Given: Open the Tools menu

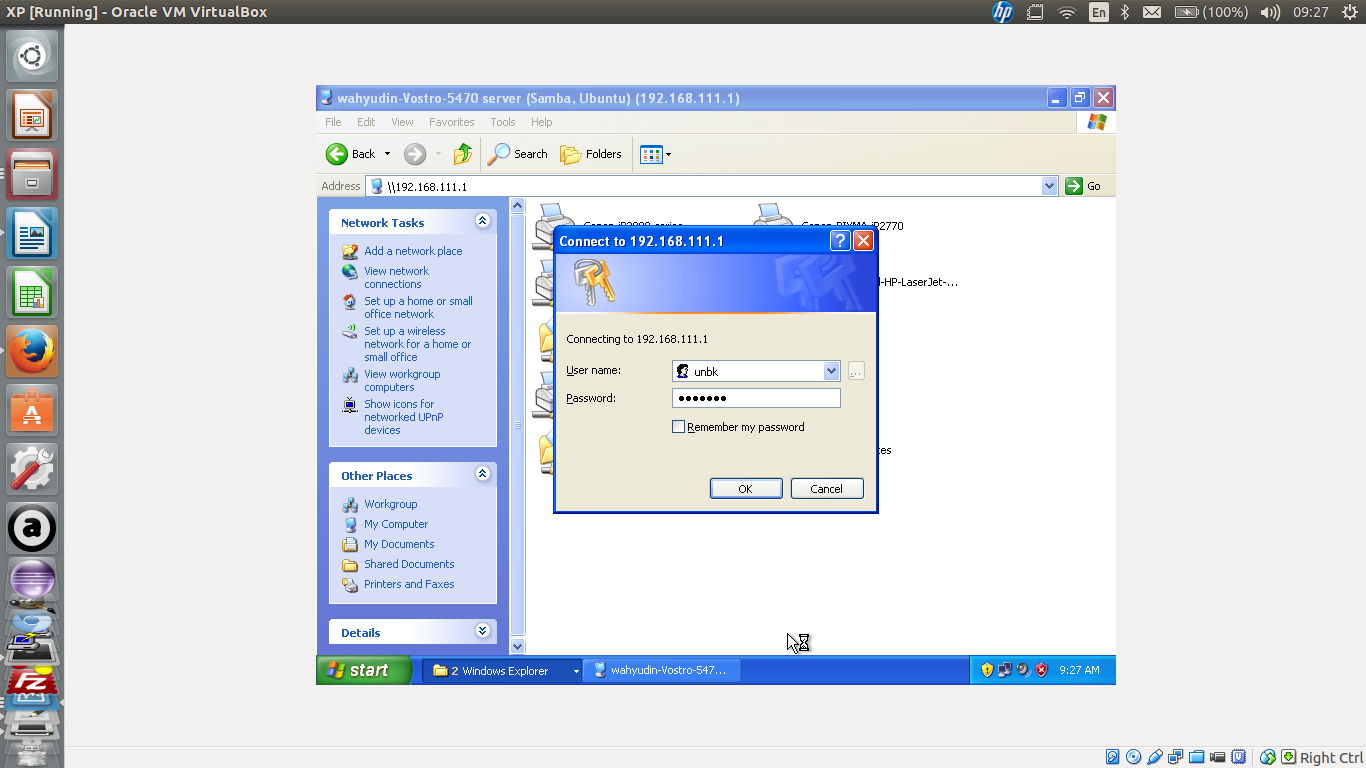Looking at the screenshot, I should coord(503,122).
